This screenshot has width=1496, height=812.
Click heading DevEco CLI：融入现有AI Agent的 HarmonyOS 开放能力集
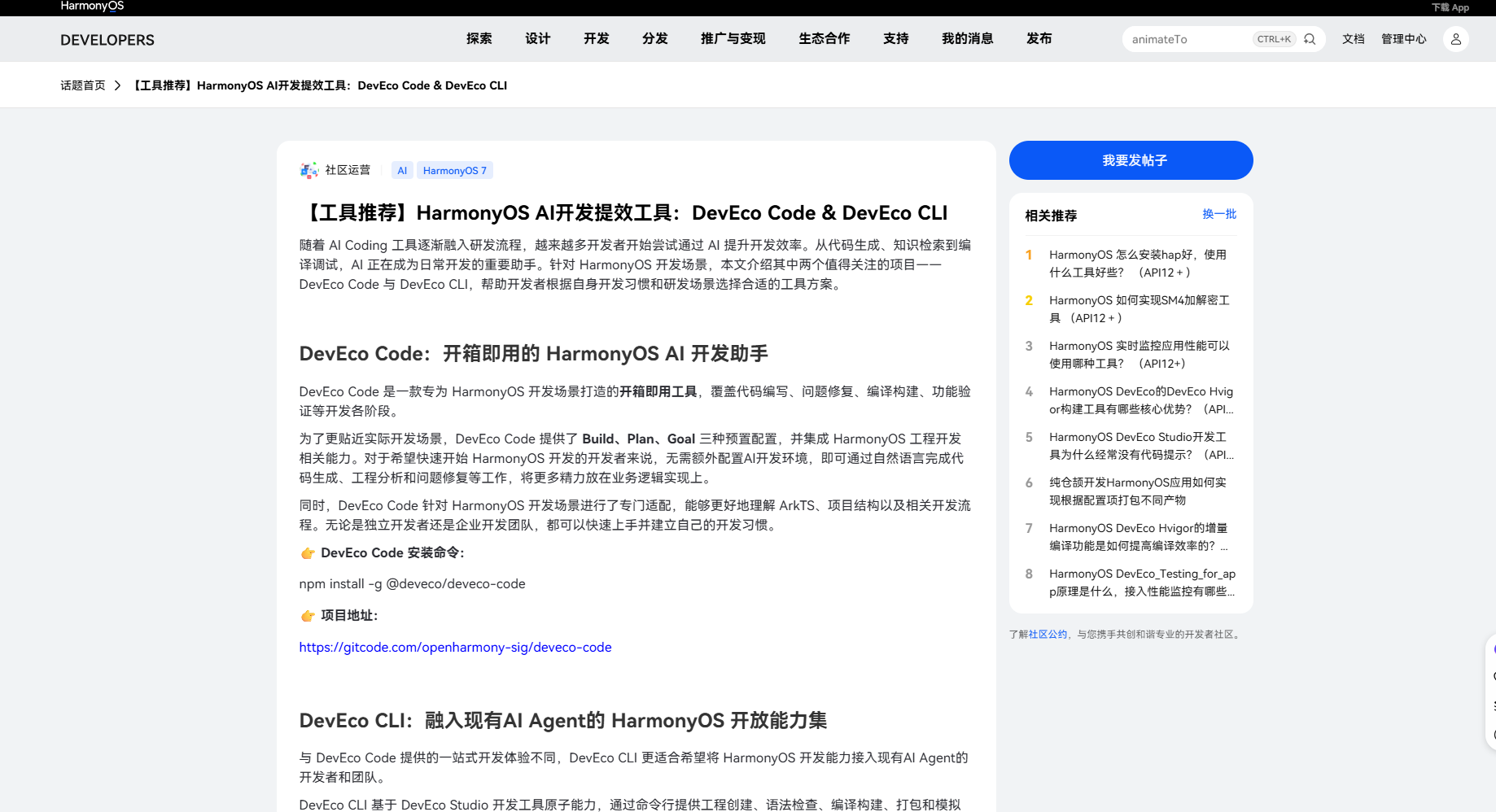point(563,721)
